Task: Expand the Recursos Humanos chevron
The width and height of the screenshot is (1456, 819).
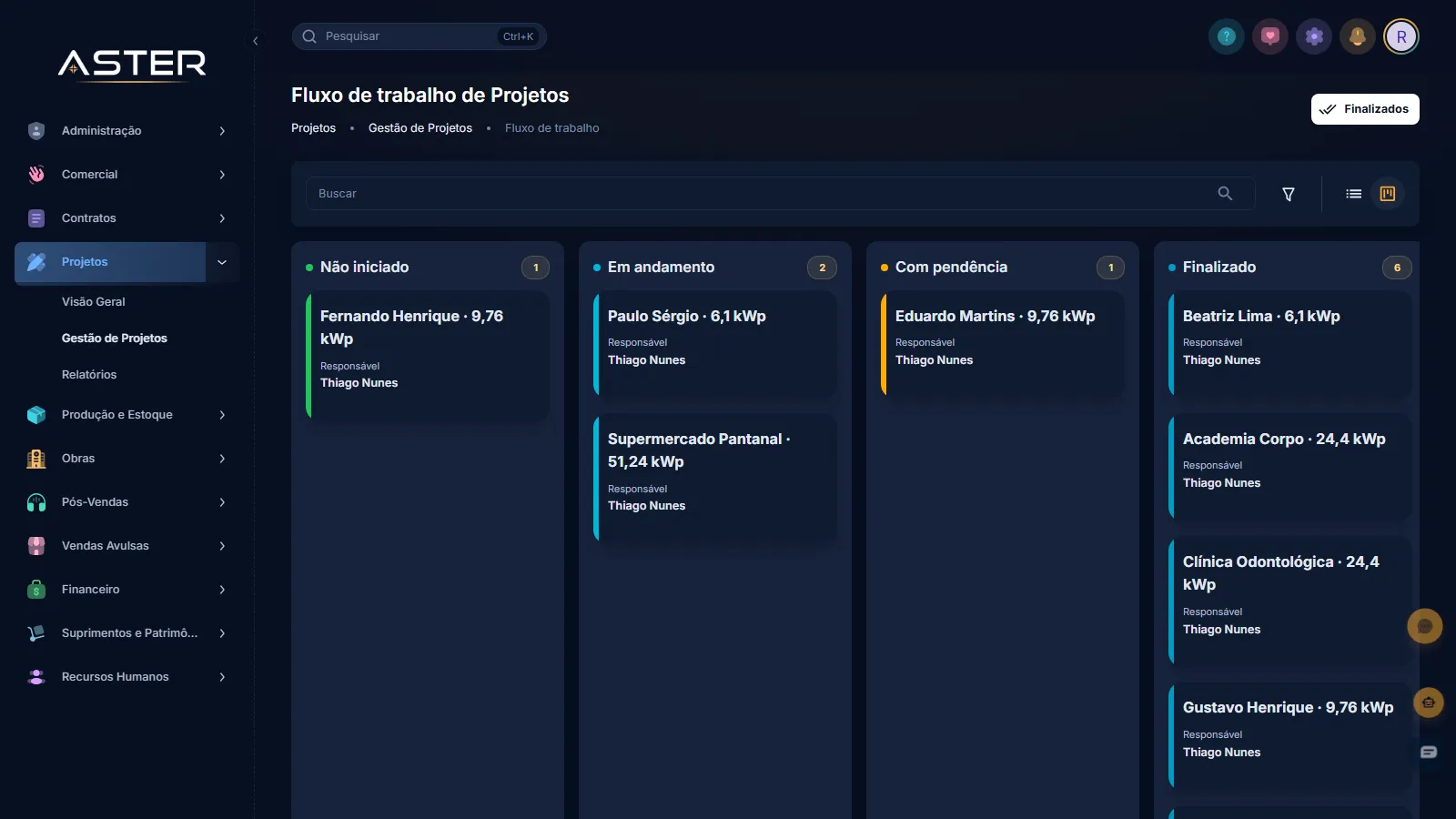Action: tap(222, 677)
